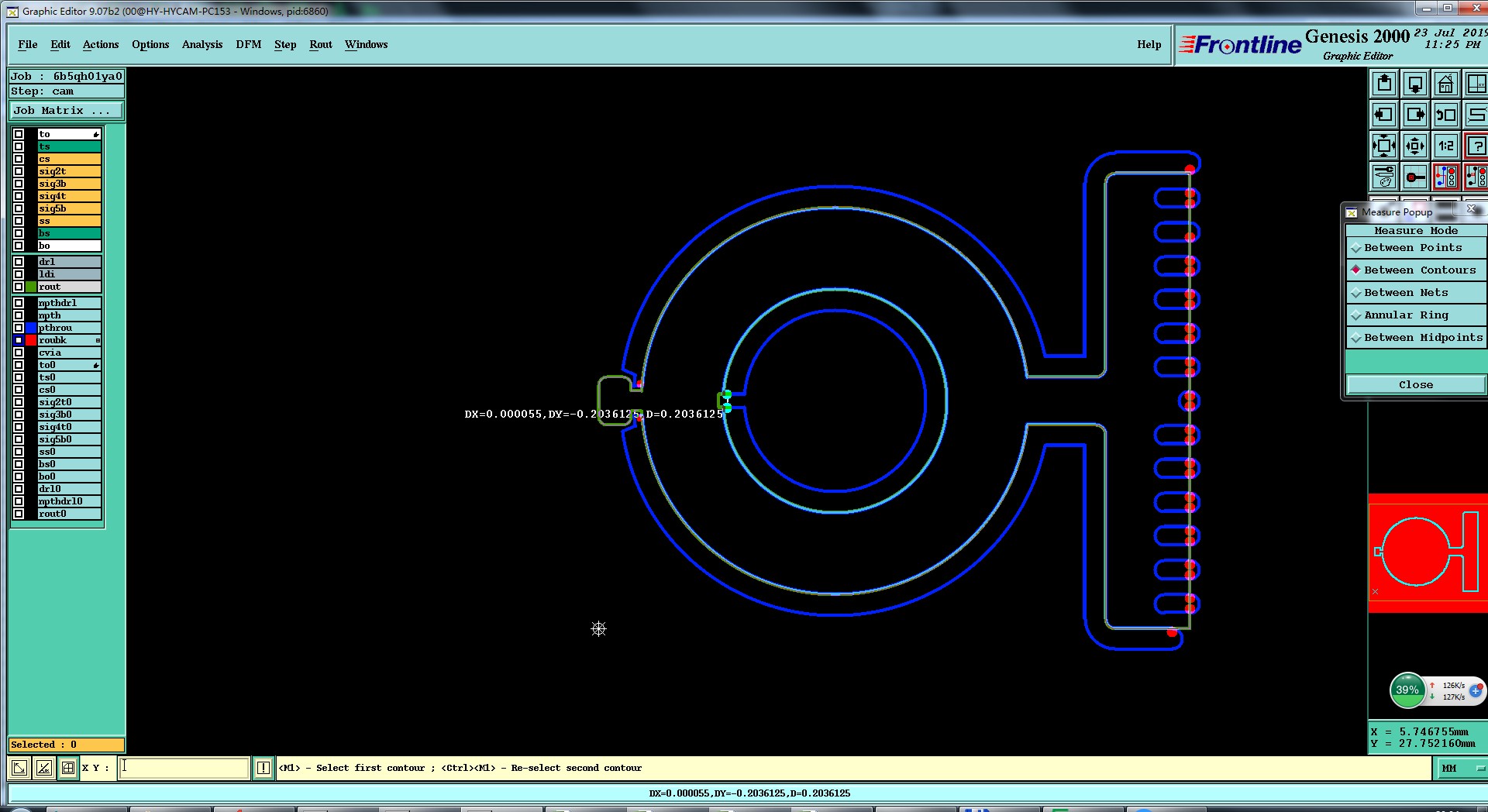Select Annular Ring measure mode
Screen dimensions: 1488x812
(x=1416, y=315)
